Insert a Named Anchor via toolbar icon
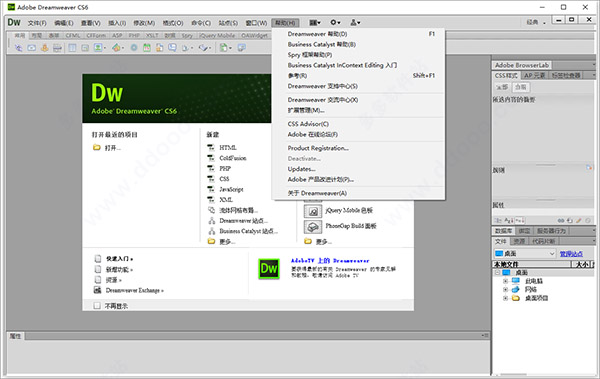Viewport: 600px width, 379px height. click(44, 48)
